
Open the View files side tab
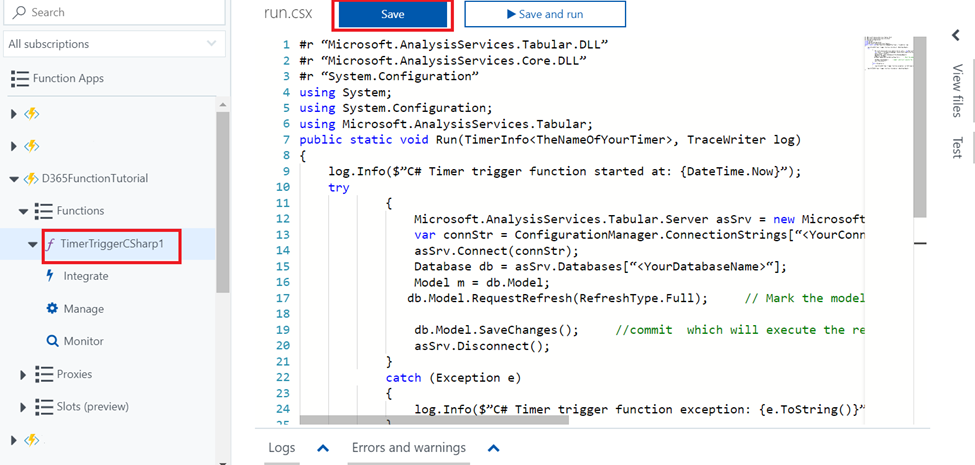pyautogui.click(x=957, y=91)
